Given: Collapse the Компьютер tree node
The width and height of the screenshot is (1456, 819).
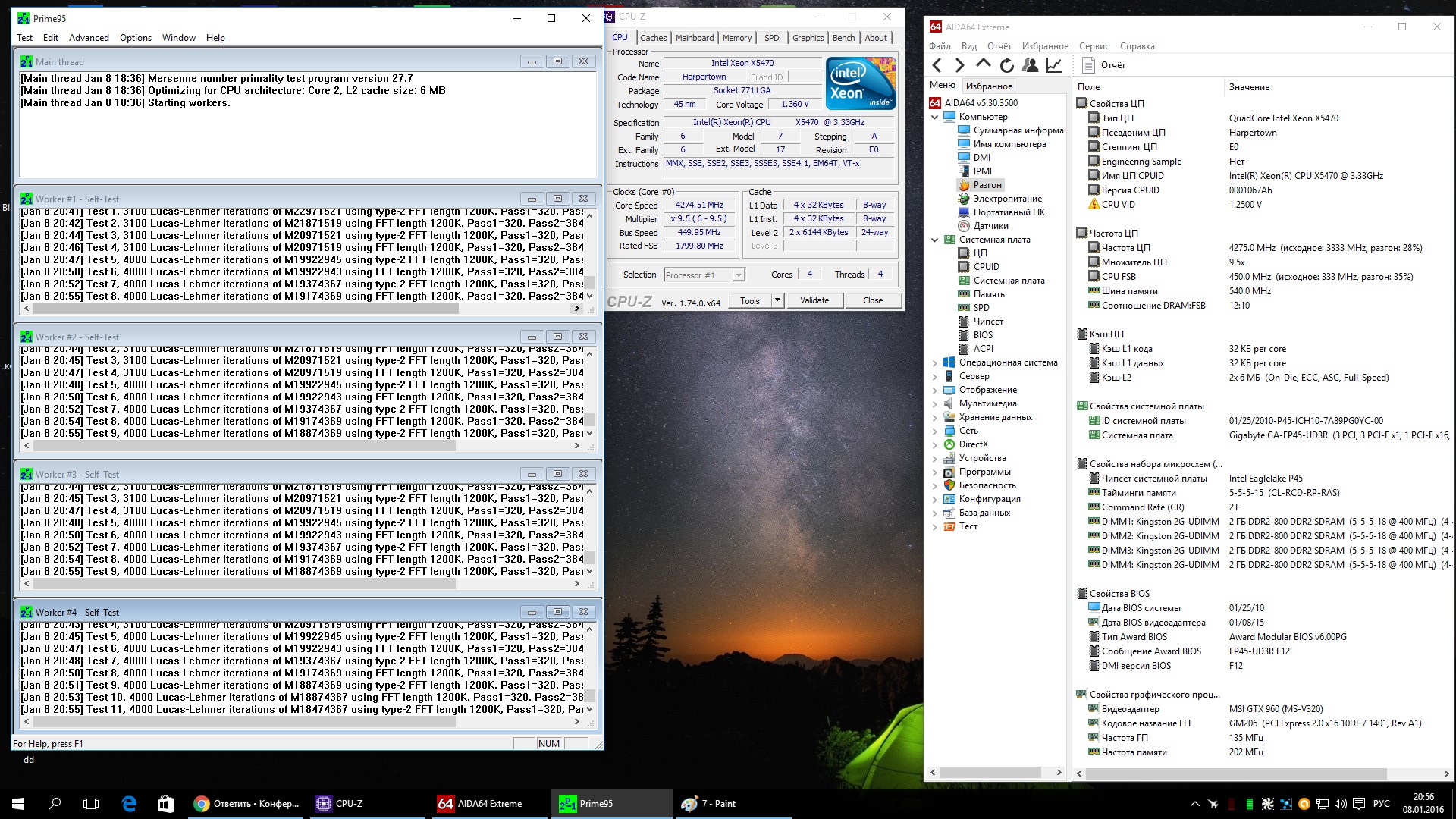Looking at the screenshot, I should tap(935, 117).
